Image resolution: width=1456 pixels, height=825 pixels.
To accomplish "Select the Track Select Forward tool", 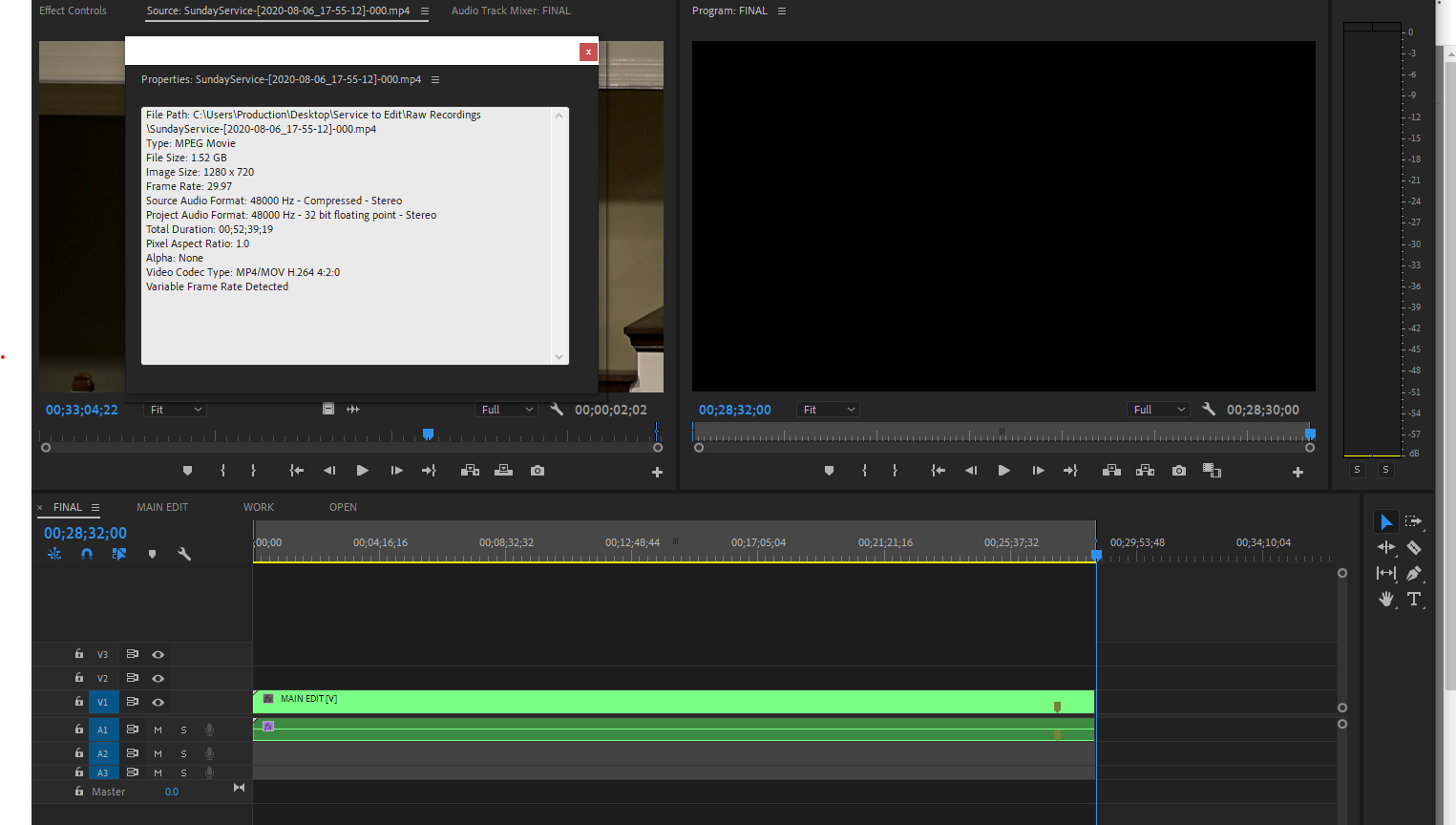I will tap(1414, 521).
